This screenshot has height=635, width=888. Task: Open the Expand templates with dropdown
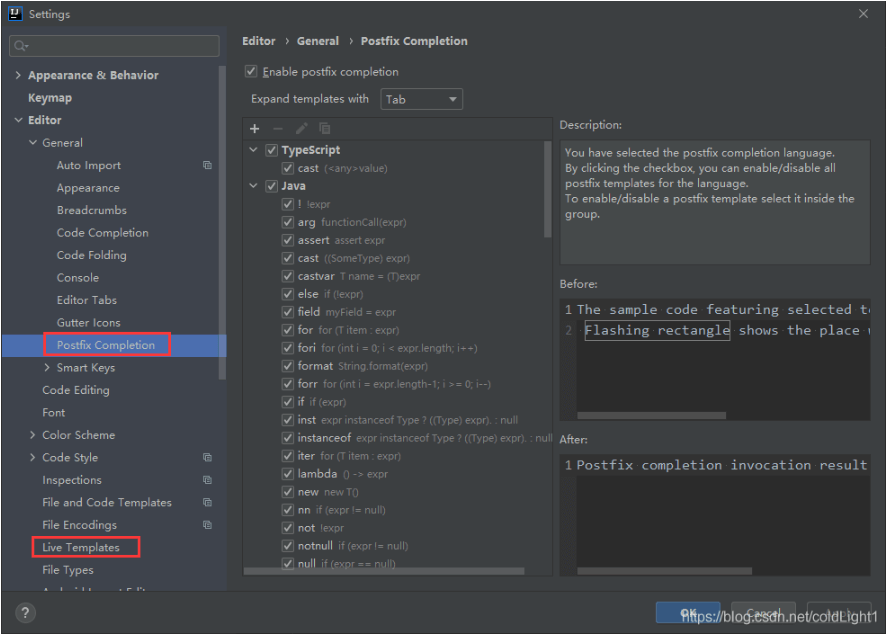click(x=421, y=99)
